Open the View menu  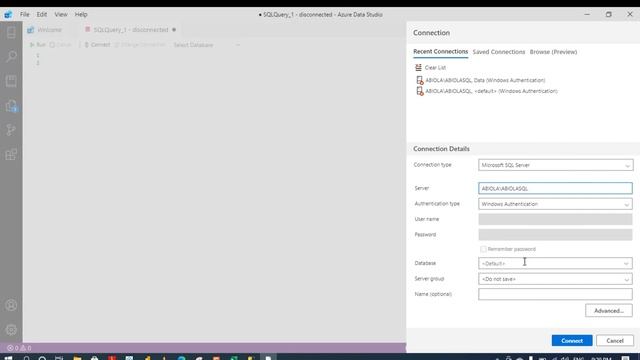pyautogui.click(x=61, y=15)
